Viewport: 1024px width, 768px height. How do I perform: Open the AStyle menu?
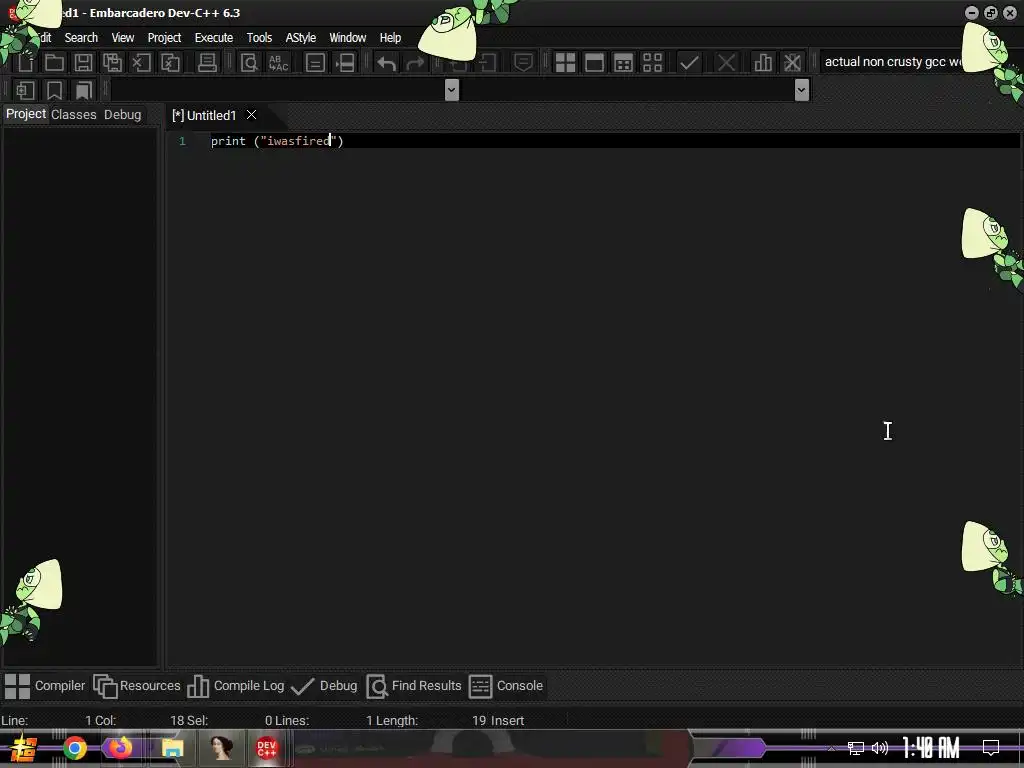pyautogui.click(x=300, y=38)
